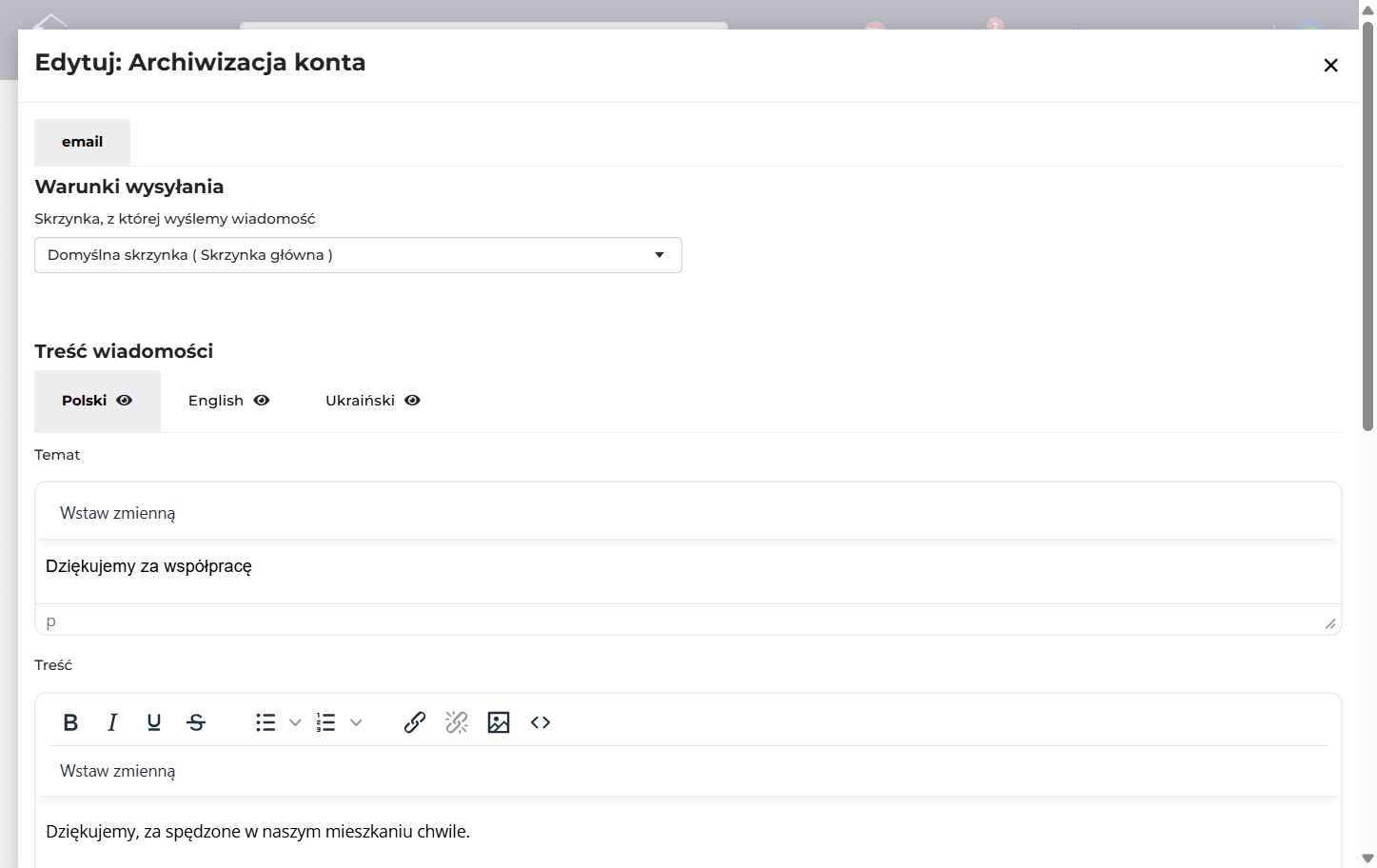Insert an image into the message

(x=499, y=722)
